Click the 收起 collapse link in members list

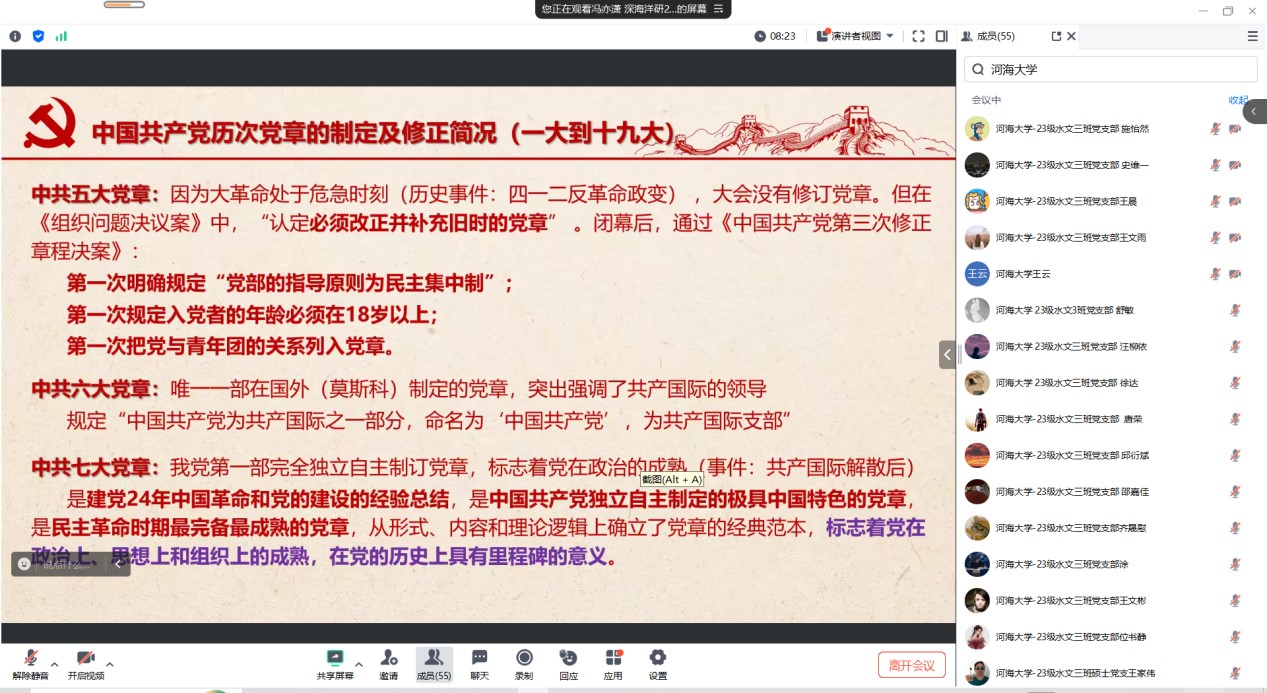coord(1238,100)
